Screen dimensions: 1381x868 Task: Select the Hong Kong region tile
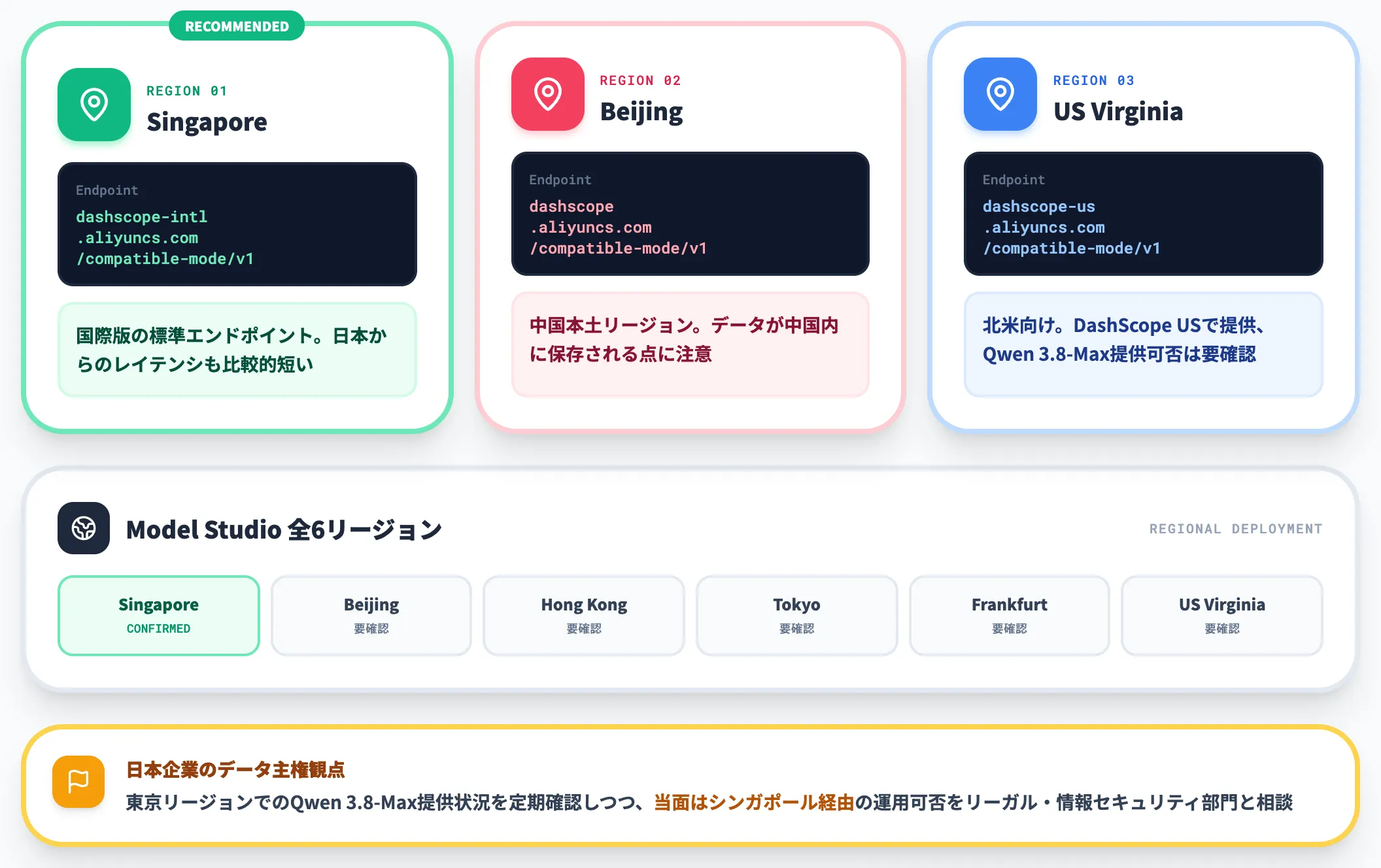pyautogui.click(x=584, y=616)
